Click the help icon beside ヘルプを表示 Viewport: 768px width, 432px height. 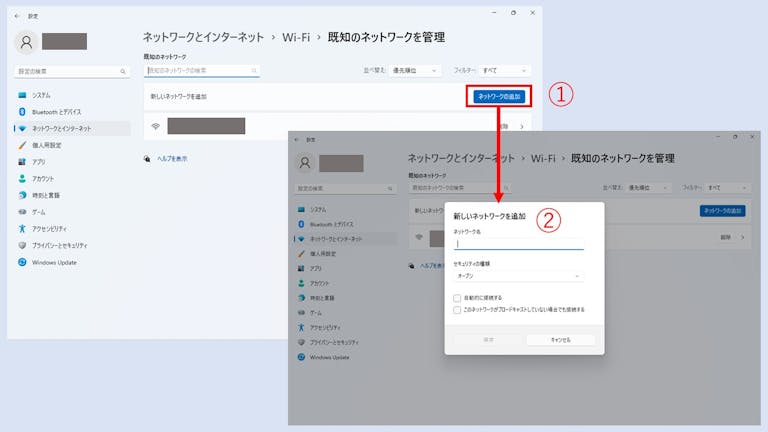tap(147, 159)
